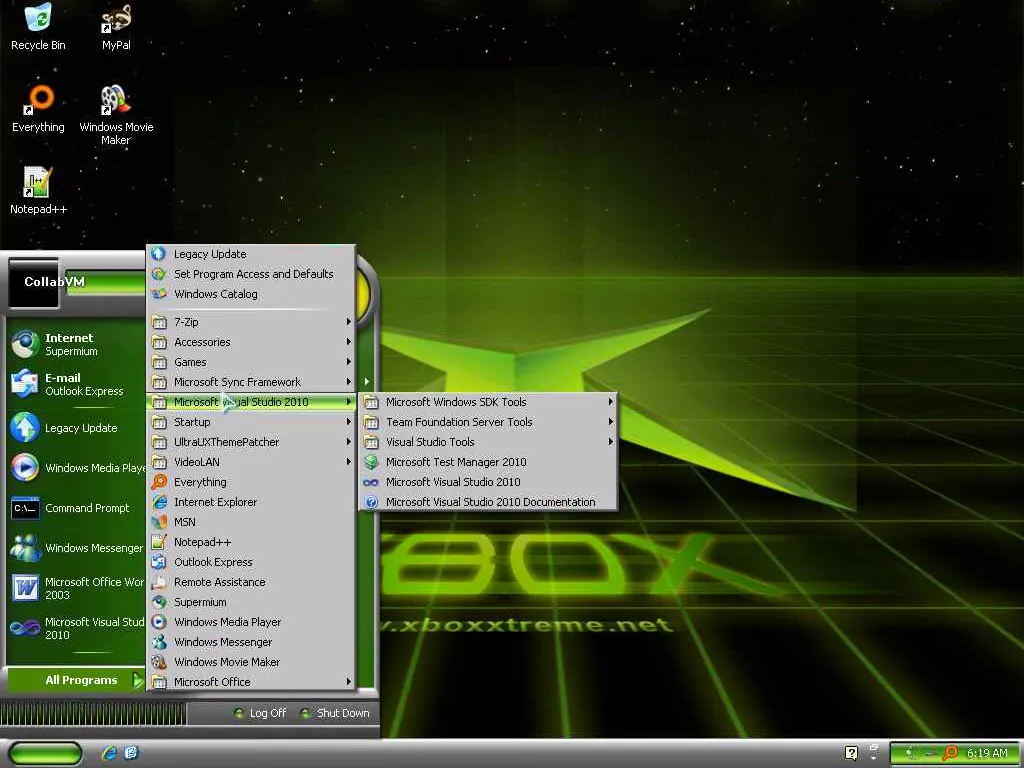Expand the UltraUXThemePatcher folder arrow
1024x768 pixels.
point(349,442)
